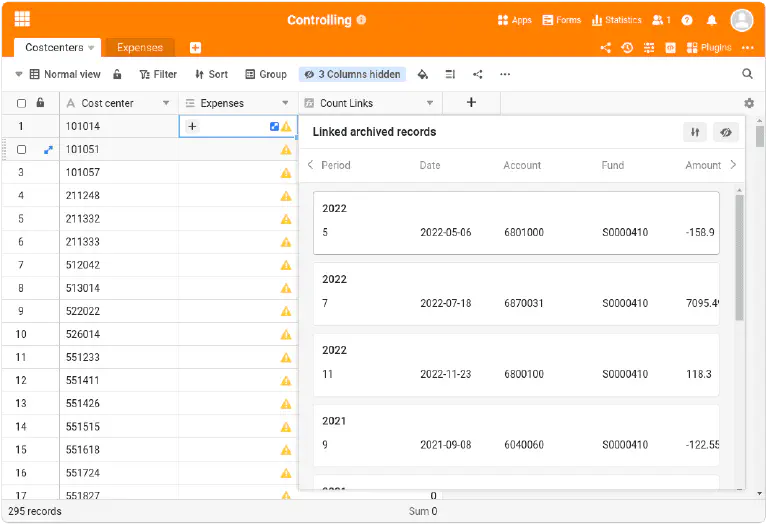
Task: Click the 295 records status text
Action: (35, 511)
